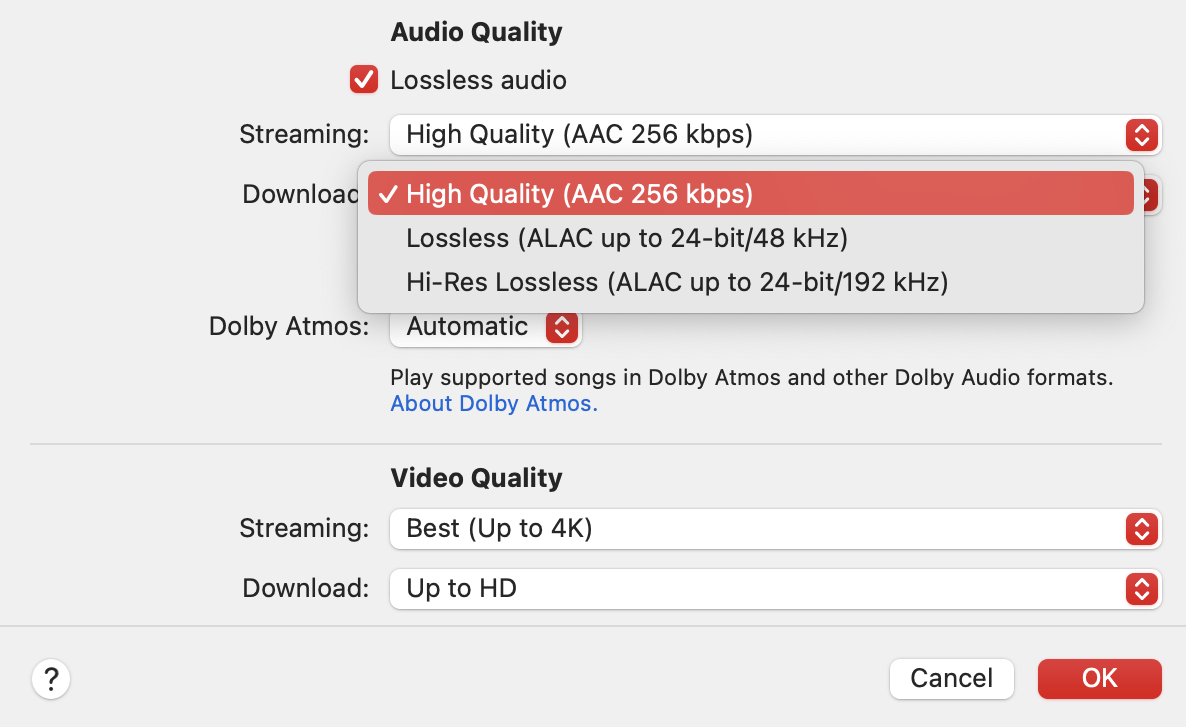
Task: Confirm settings with the OK button
Action: click(x=1099, y=679)
